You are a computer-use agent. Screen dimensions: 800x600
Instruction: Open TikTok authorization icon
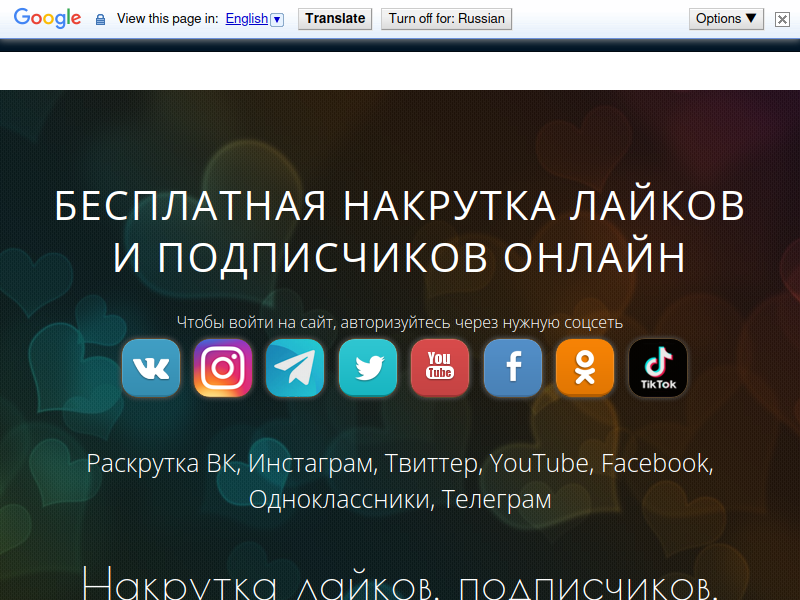click(x=658, y=368)
